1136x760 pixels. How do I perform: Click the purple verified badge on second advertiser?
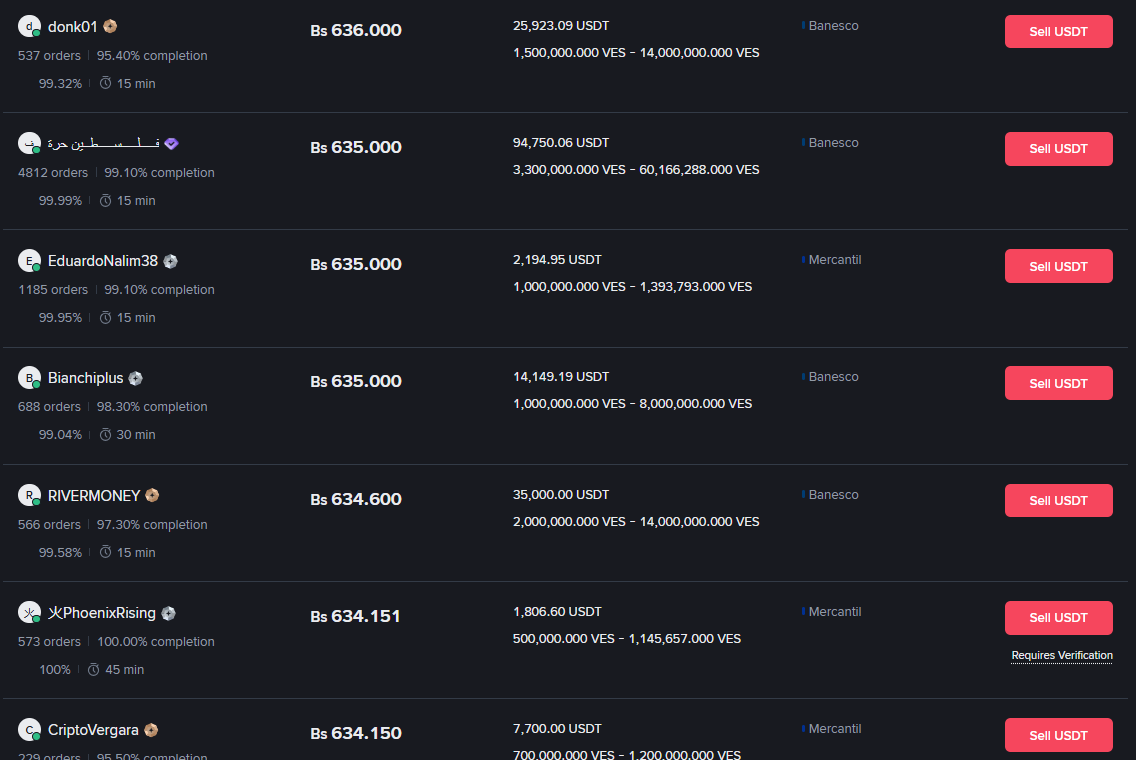pyautogui.click(x=172, y=144)
